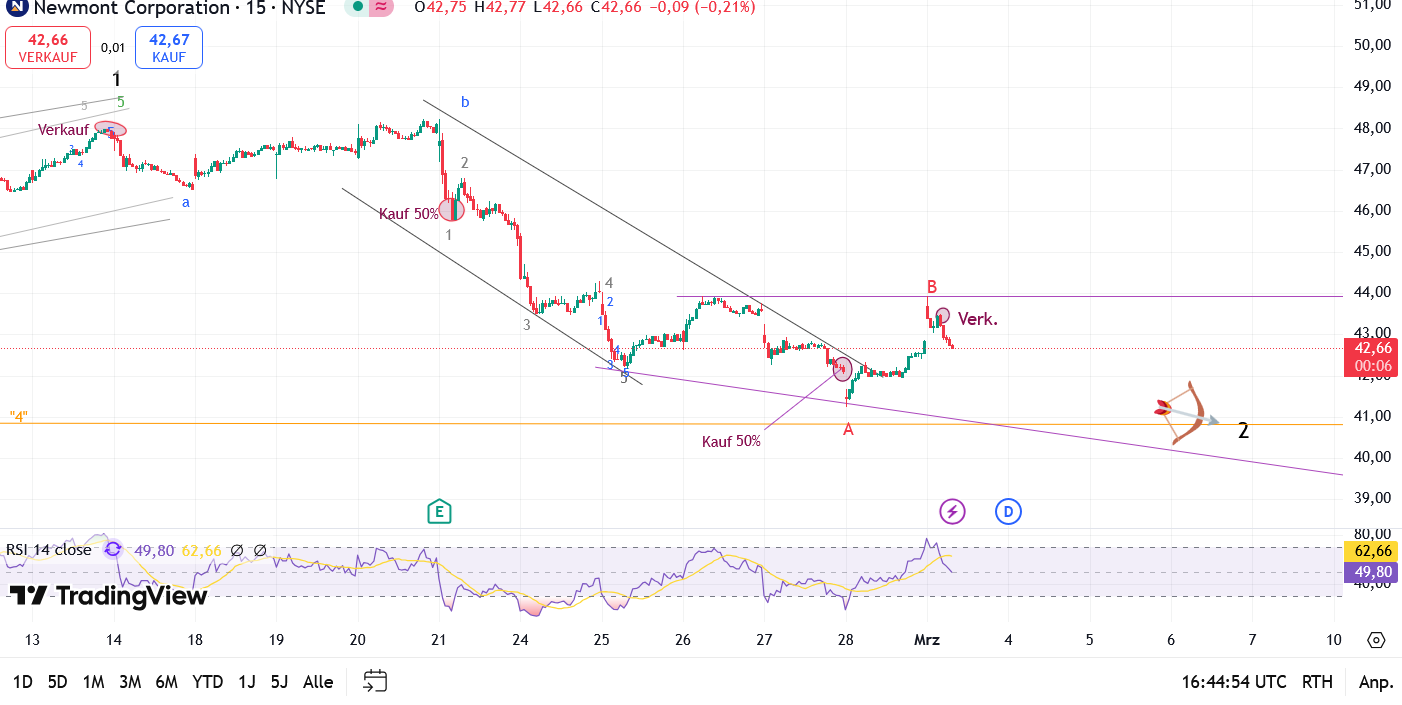
Task: Click the RSI refresh circular icon
Action: point(113,549)
